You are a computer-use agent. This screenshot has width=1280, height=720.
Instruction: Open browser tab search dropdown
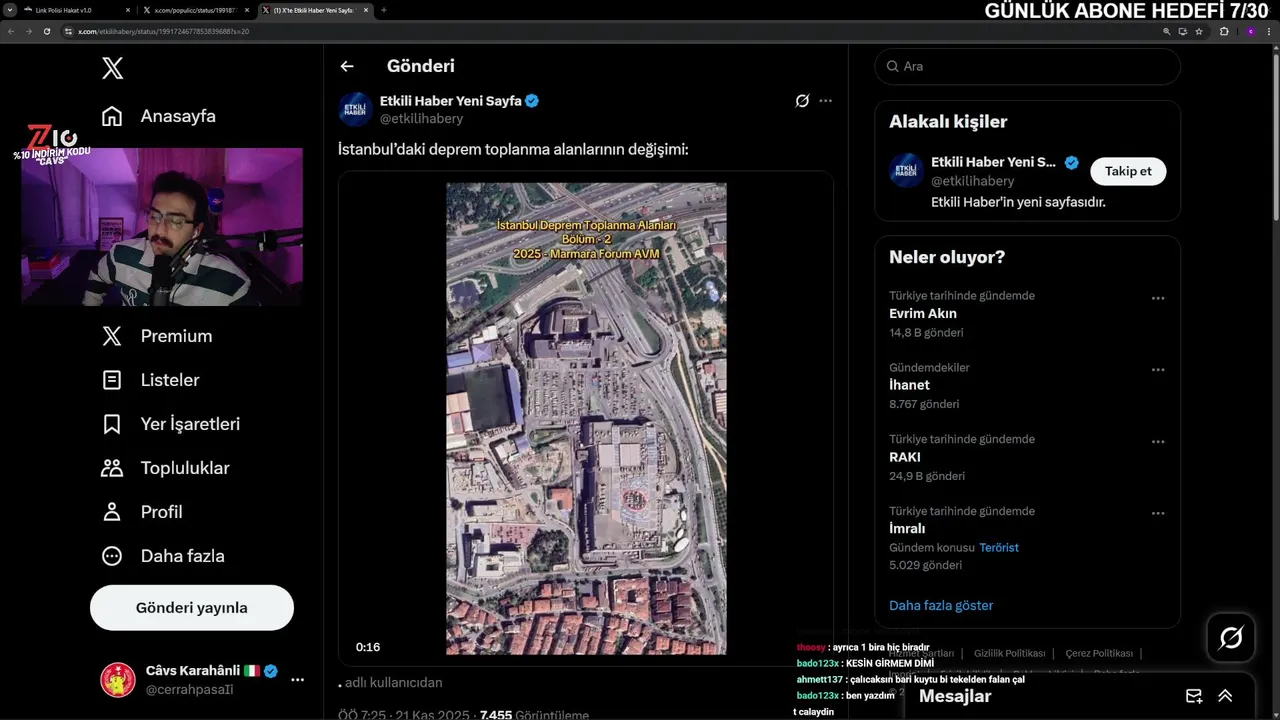pos(9,10)
